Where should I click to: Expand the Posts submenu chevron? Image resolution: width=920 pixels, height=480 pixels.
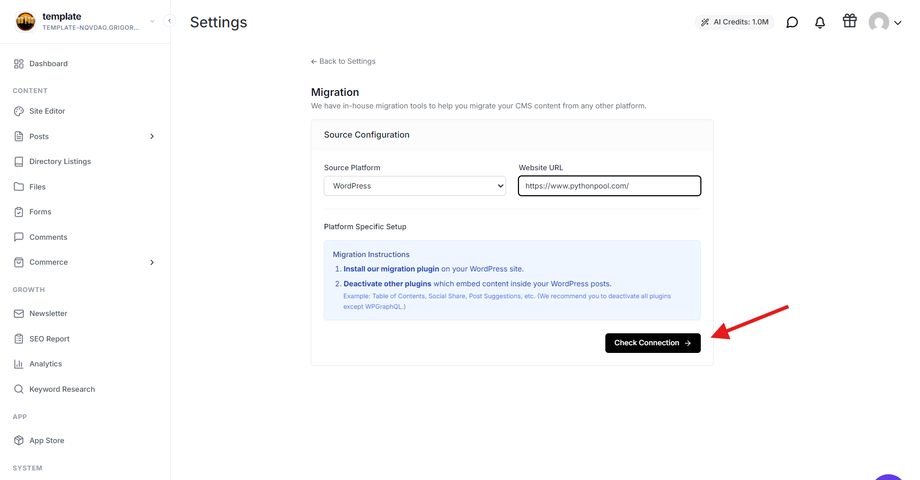[152, 136]
